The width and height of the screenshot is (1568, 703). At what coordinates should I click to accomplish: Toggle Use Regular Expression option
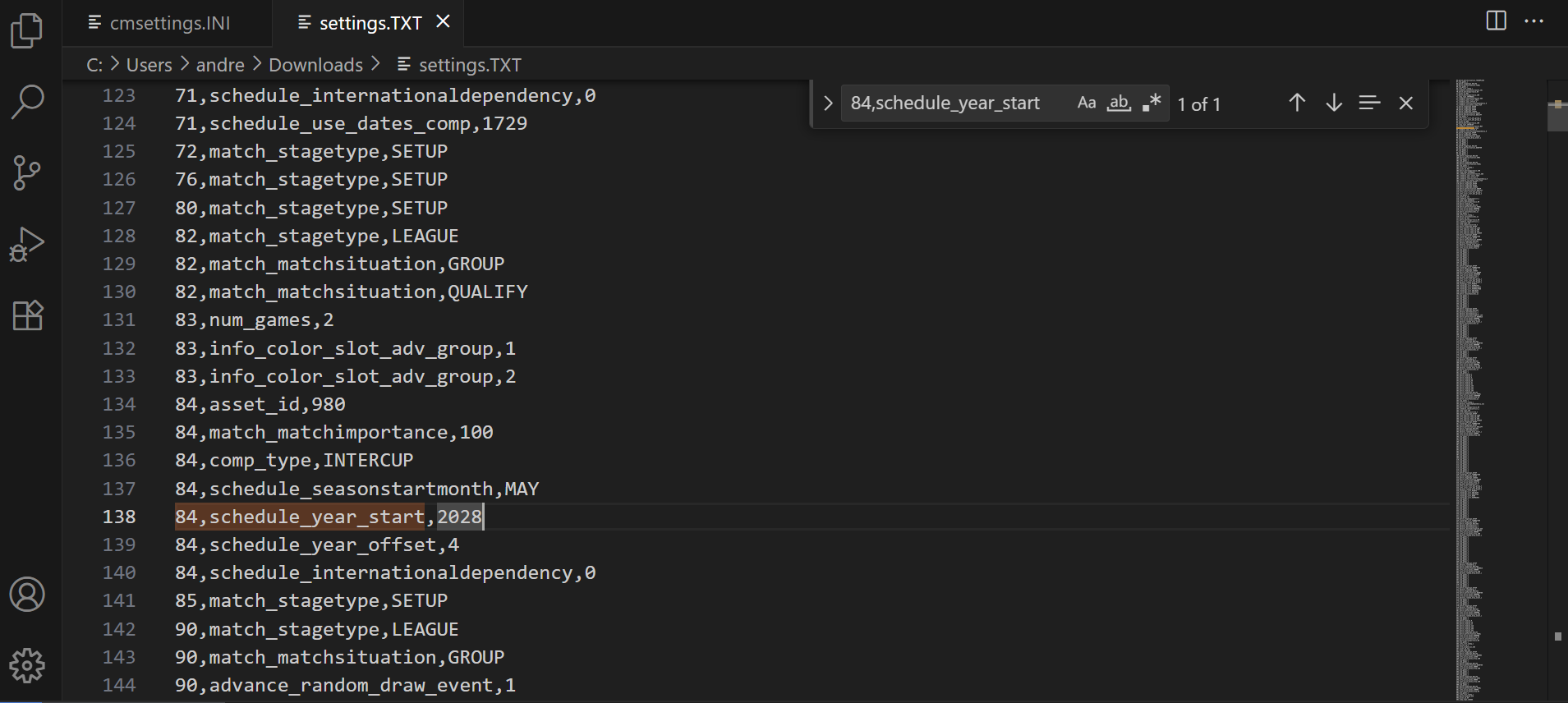coord(1152,103)
